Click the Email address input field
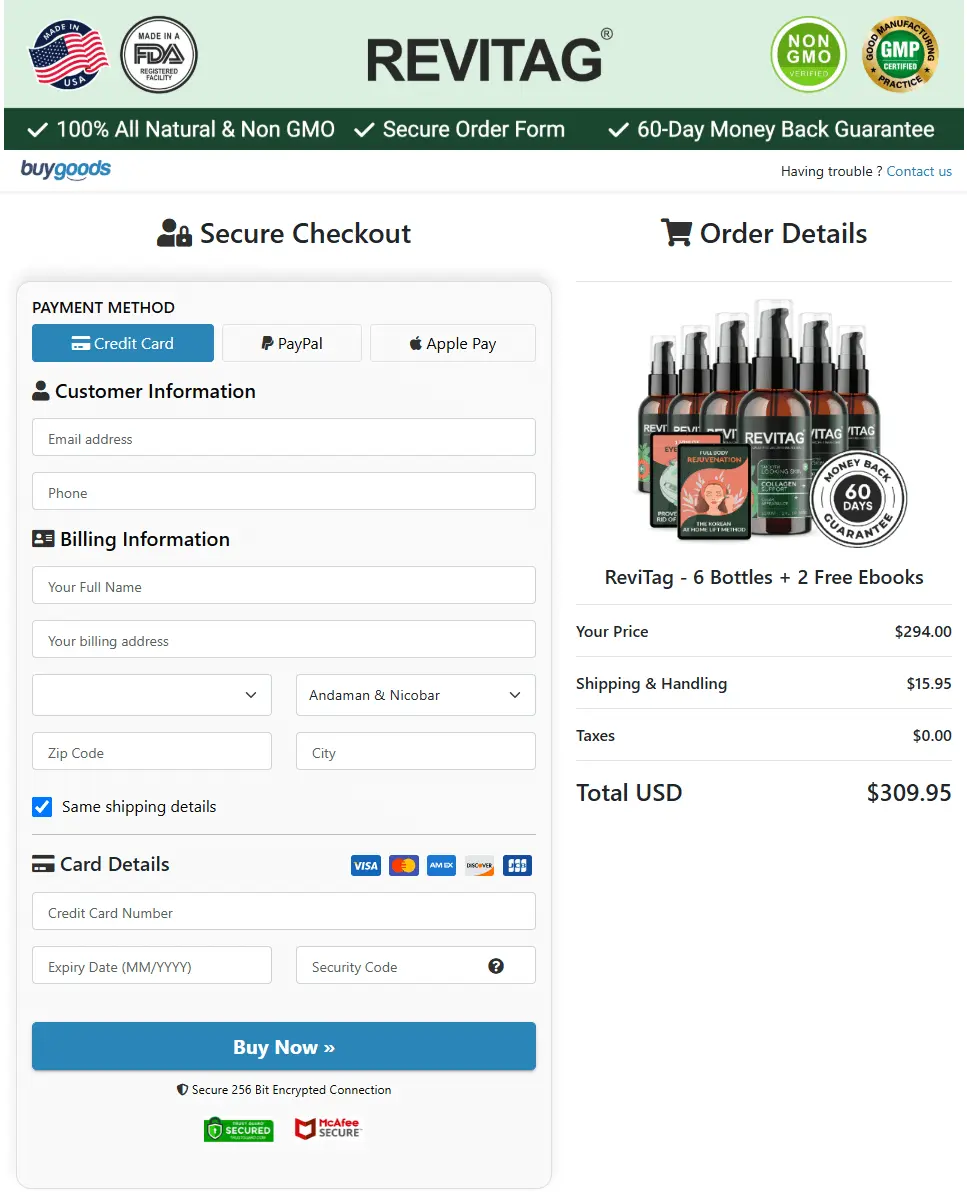The height and width of the screenshot is (1202, 967). [283, 437]
